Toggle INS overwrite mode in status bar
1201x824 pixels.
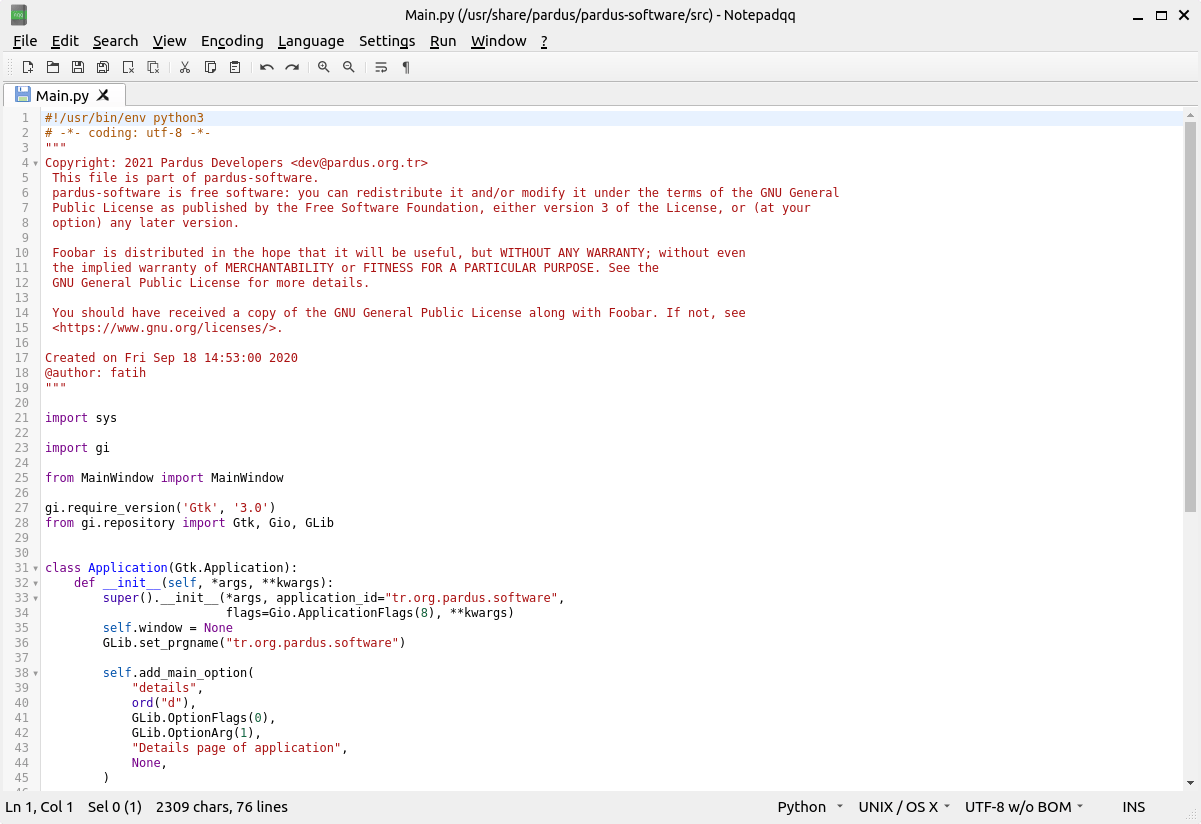click(x=1133, y=807)
